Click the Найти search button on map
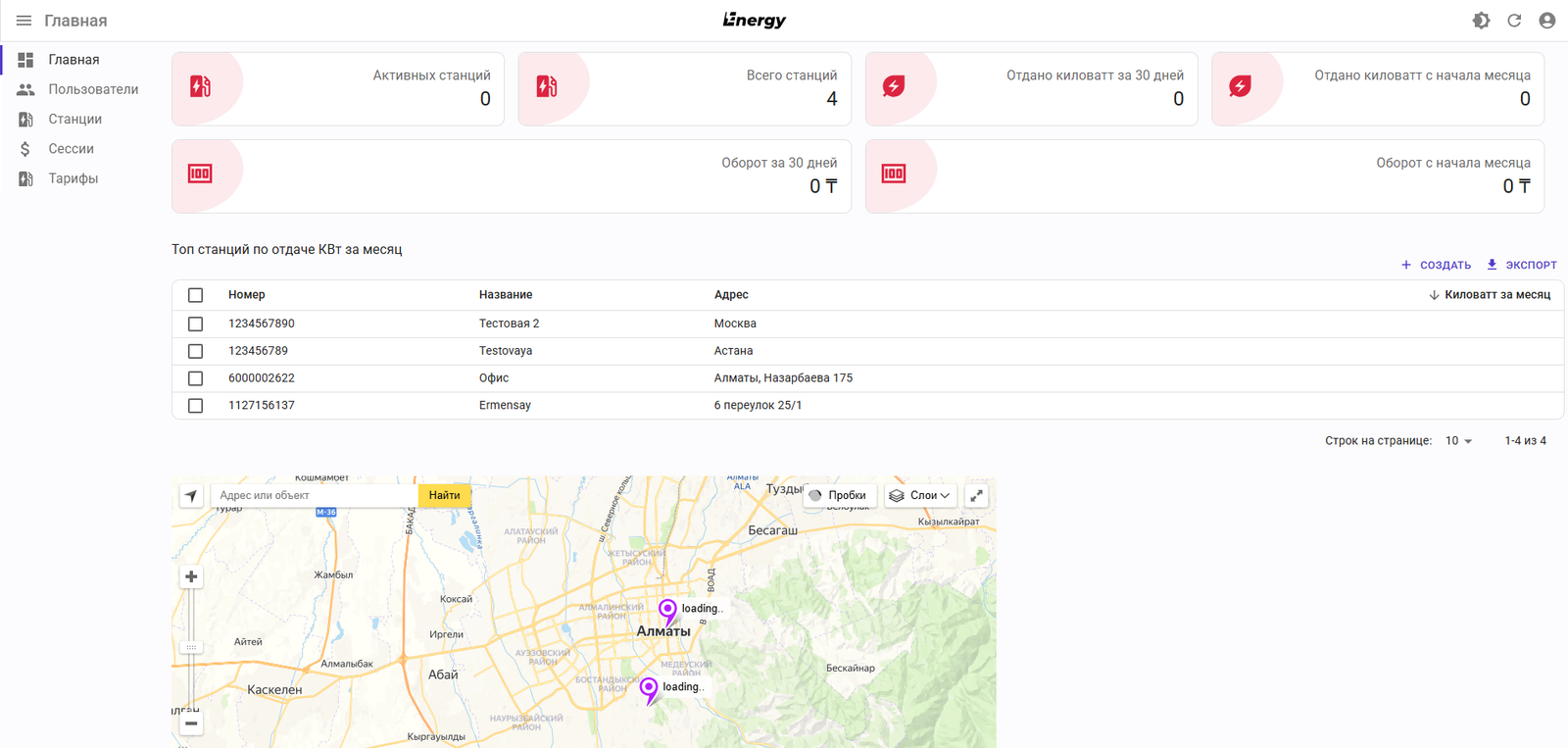 click(444, 496)
